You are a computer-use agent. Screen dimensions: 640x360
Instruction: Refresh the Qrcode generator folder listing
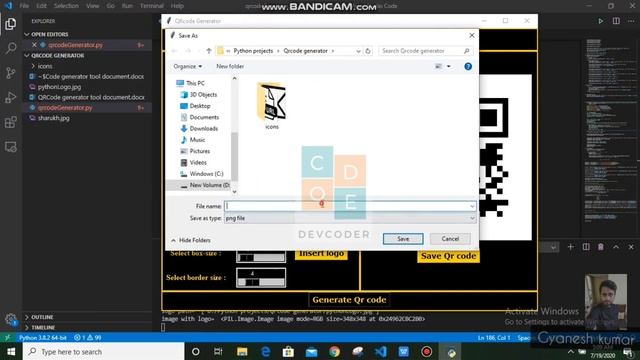coord(368,51)
